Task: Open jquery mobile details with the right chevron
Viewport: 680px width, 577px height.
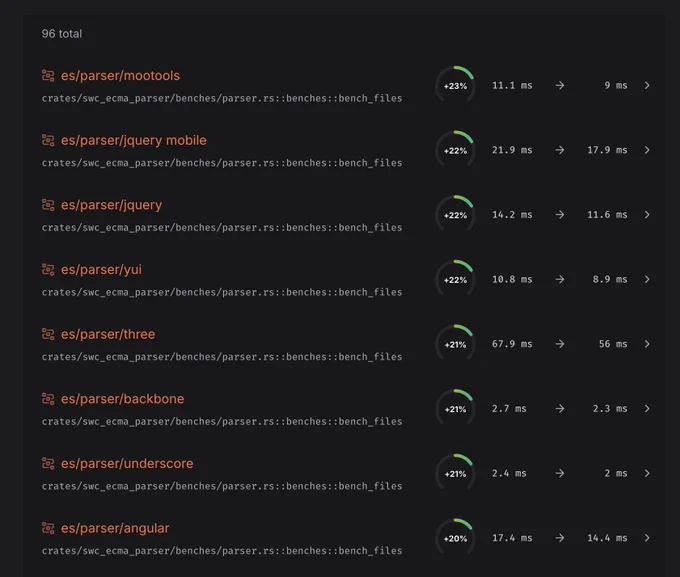Action: (x=647, y=150)
